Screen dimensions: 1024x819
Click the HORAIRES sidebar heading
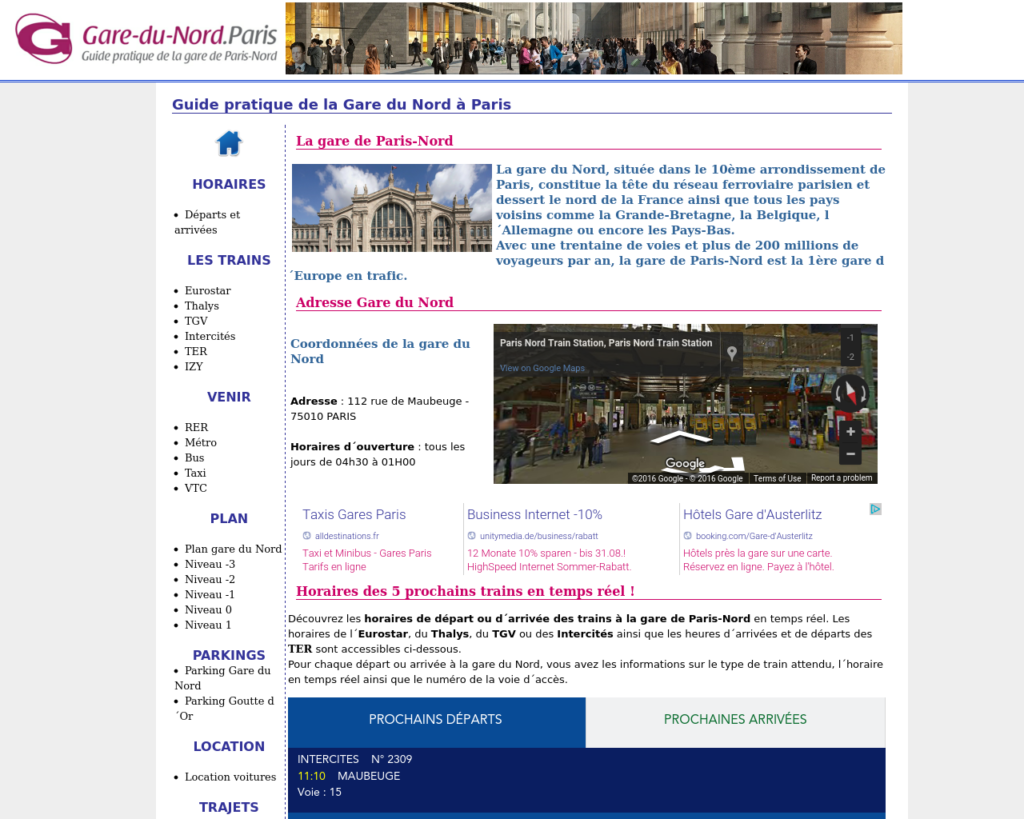[x=229, y=184]
